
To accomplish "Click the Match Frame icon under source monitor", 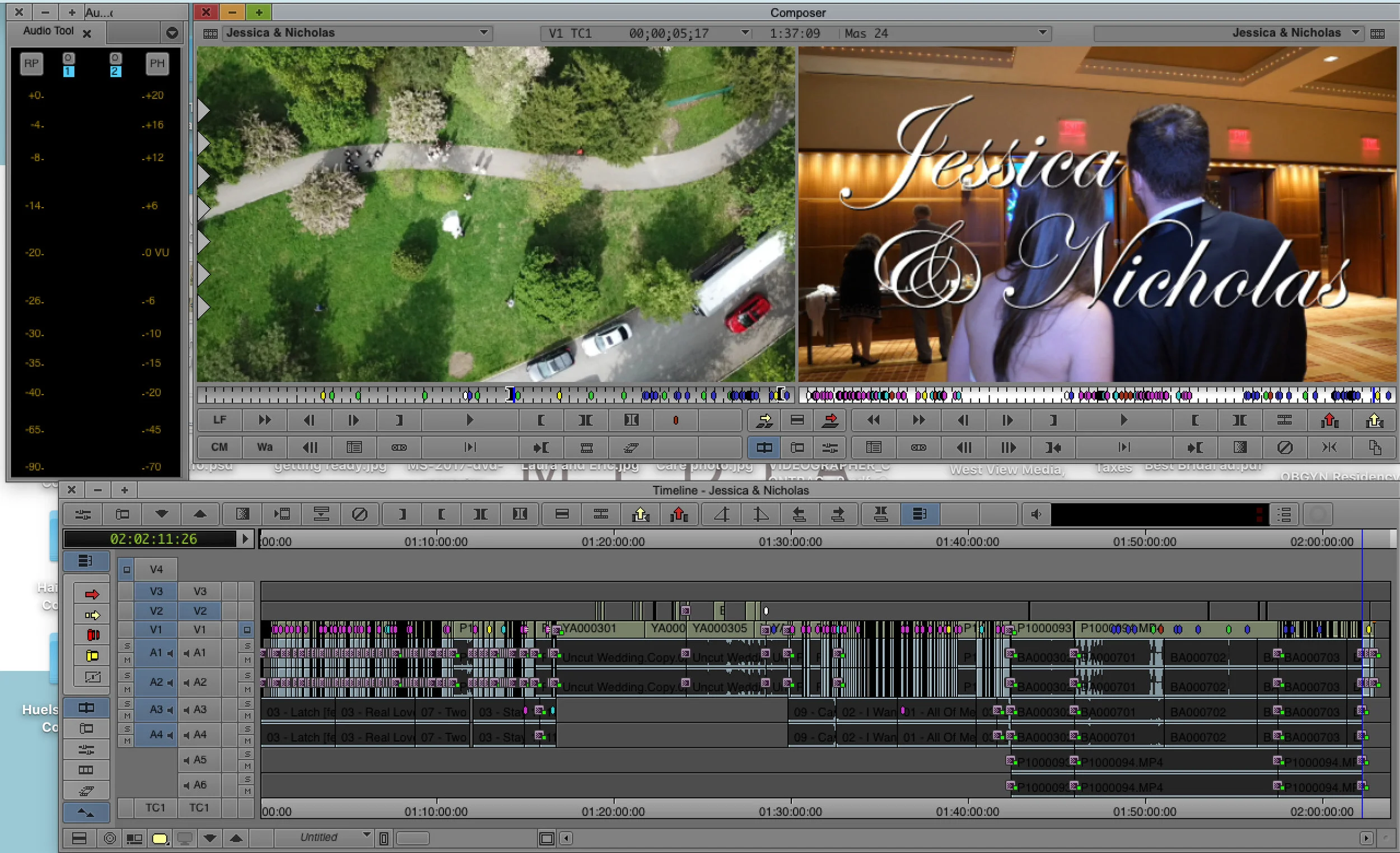I will [586, 448].
